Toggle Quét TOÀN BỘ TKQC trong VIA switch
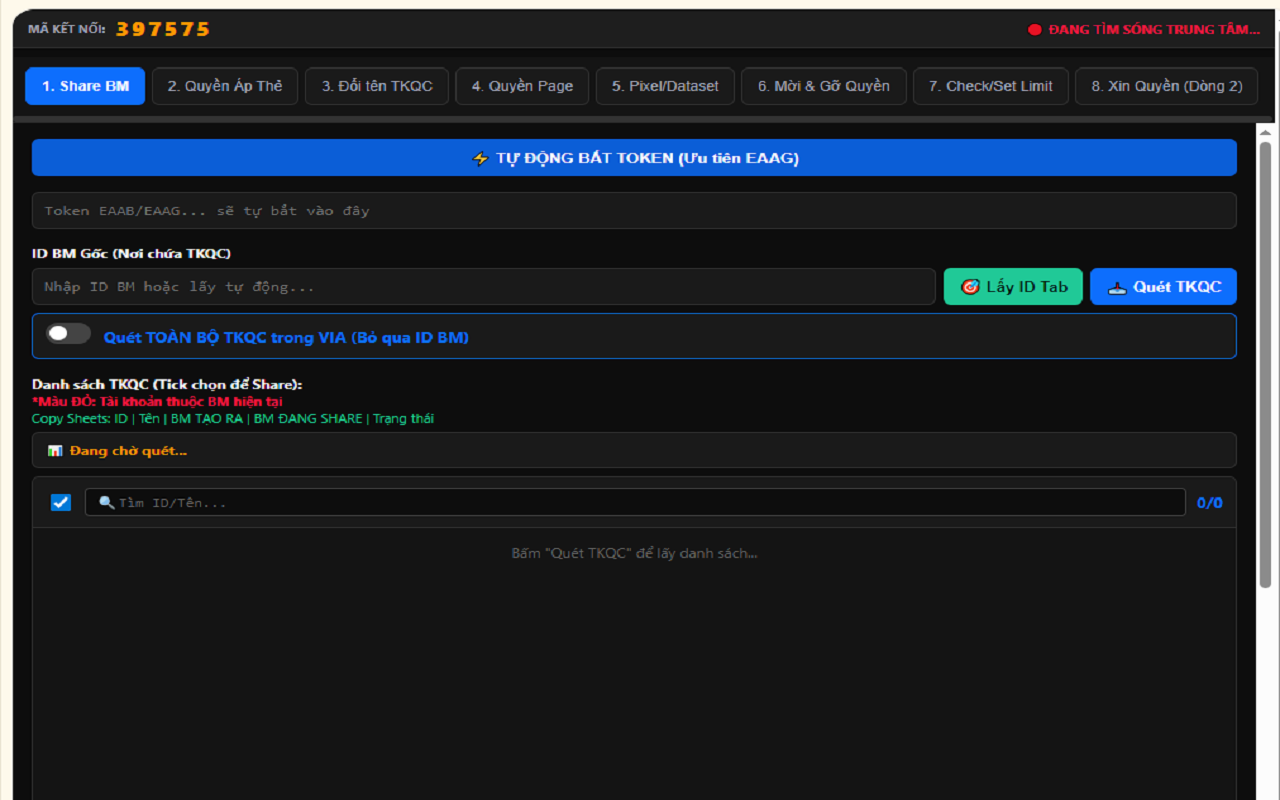The height and width of the screenshot is (800, 1280). [68, 334]
